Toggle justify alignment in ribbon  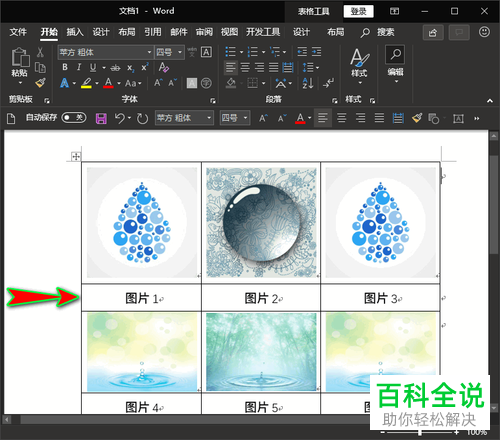tap(274, 68)
